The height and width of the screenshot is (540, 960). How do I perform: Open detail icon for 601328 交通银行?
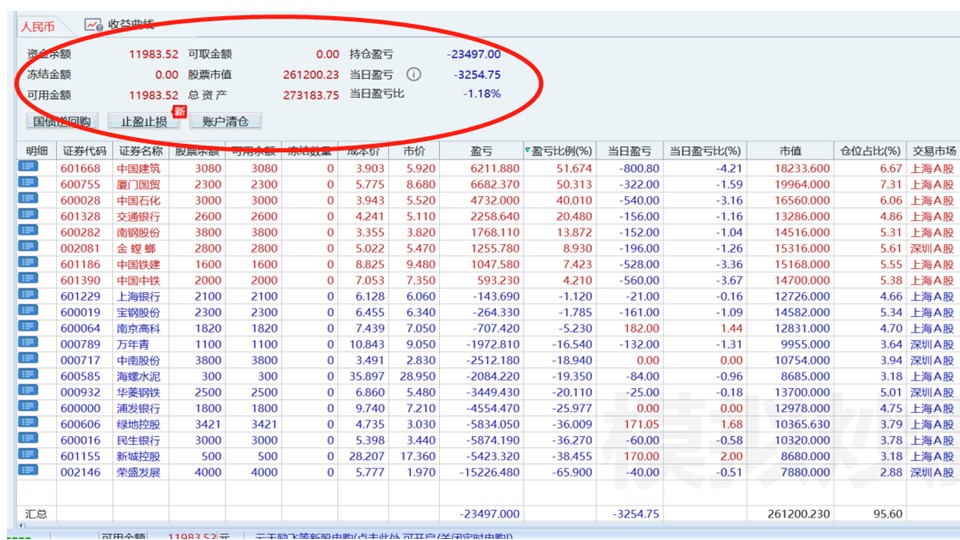[28, 214]
